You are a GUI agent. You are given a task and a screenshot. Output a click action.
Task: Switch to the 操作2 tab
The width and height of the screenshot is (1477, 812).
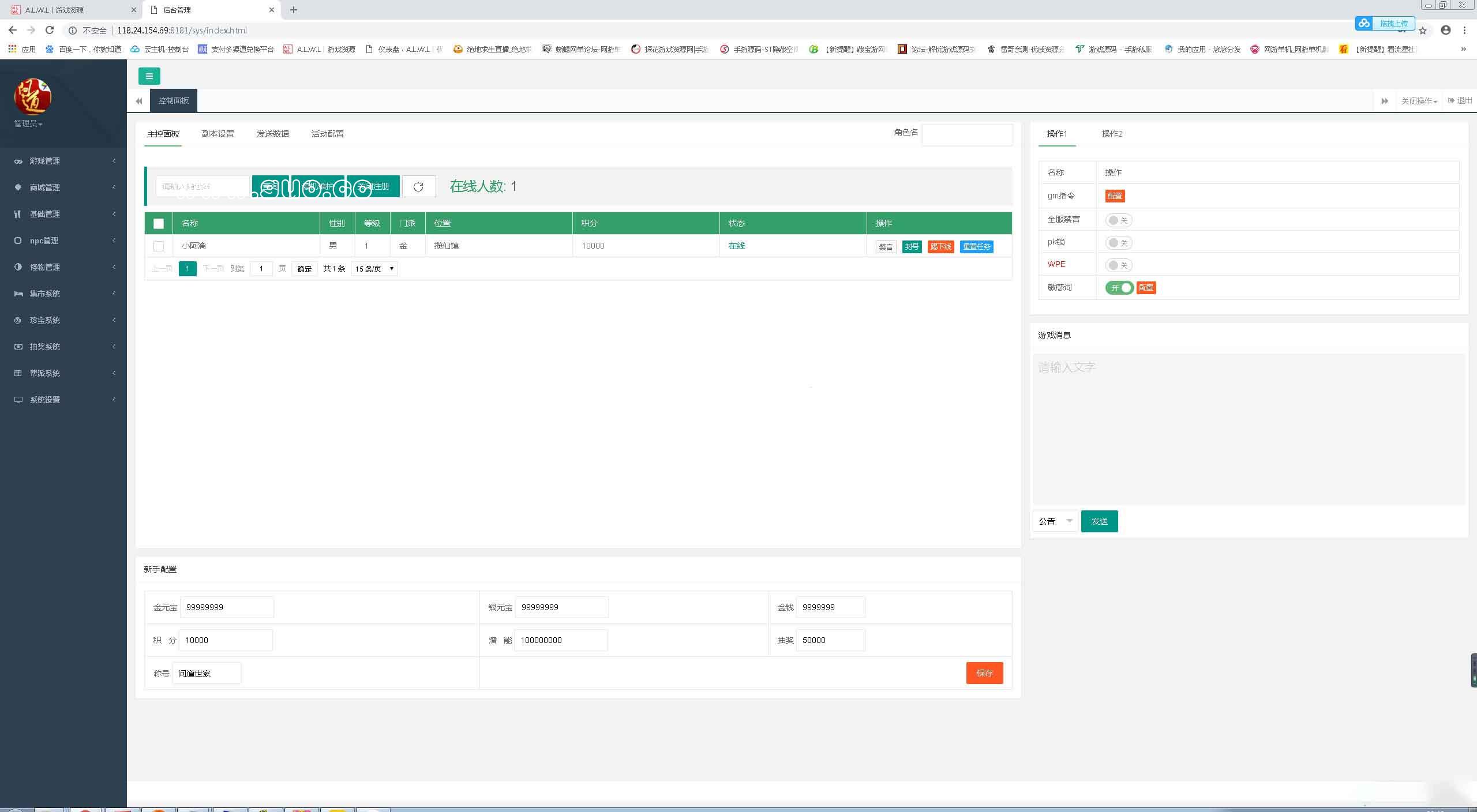[1112, 134]
